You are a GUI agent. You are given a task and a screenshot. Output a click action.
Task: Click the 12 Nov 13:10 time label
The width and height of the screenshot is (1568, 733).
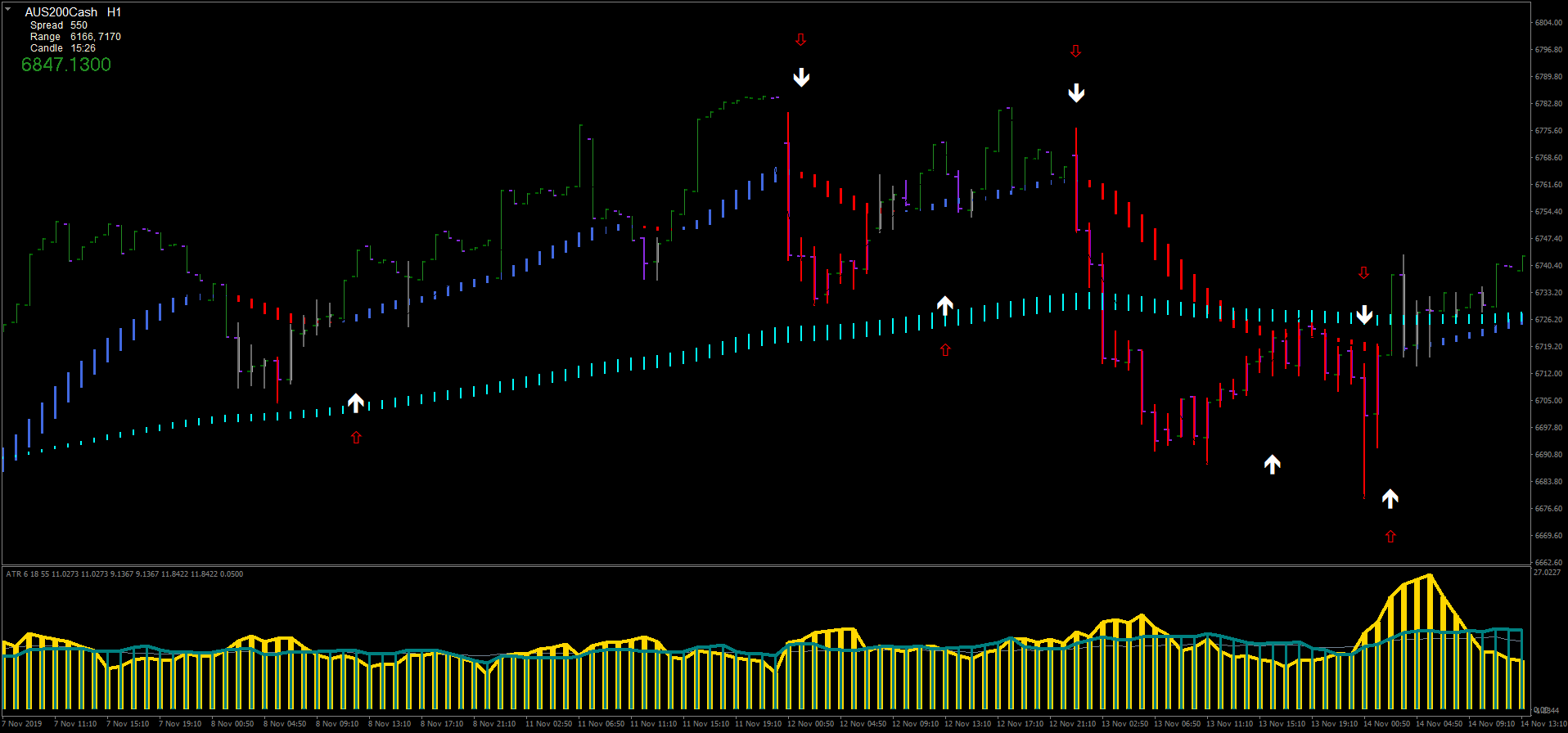[968, 724]
